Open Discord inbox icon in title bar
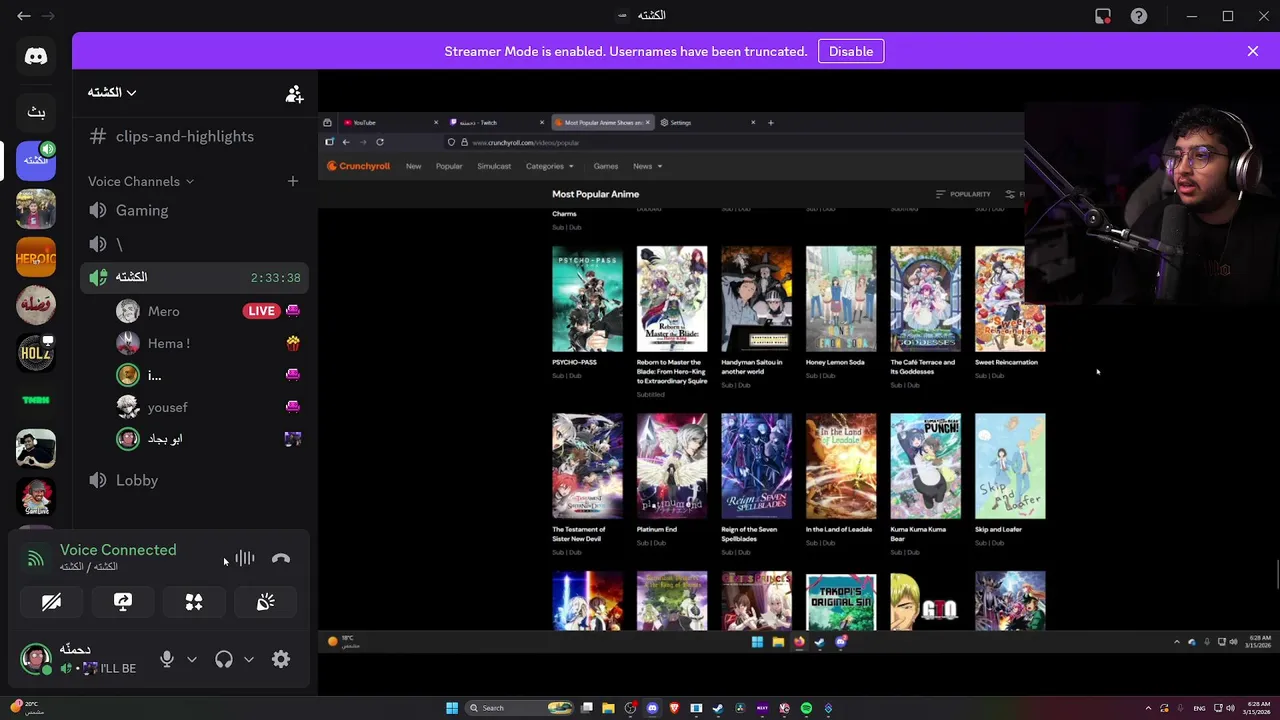The image size is (1280, 720). point(1103,16)
